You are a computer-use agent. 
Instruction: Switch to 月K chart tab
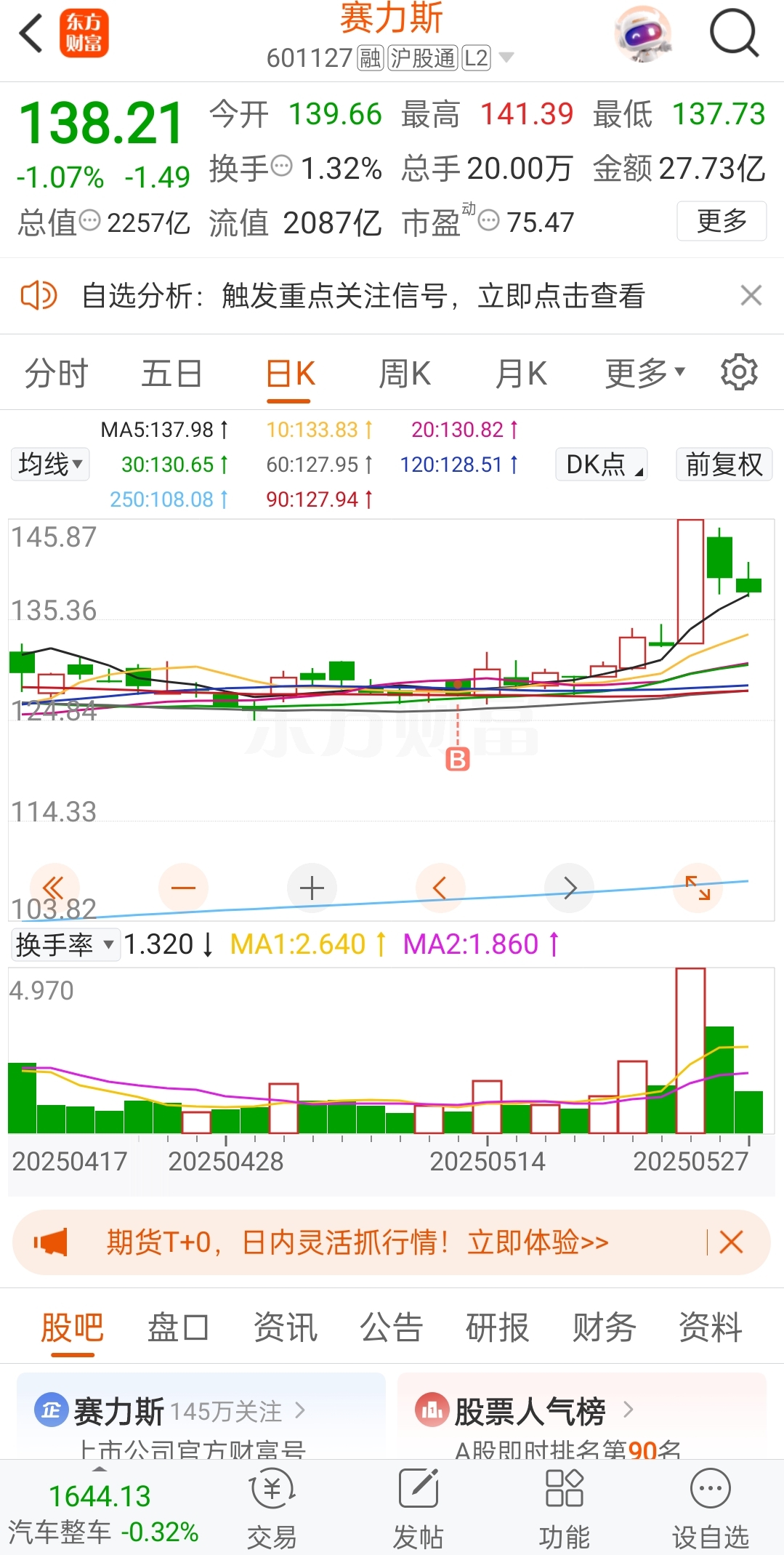coord(521,374)
